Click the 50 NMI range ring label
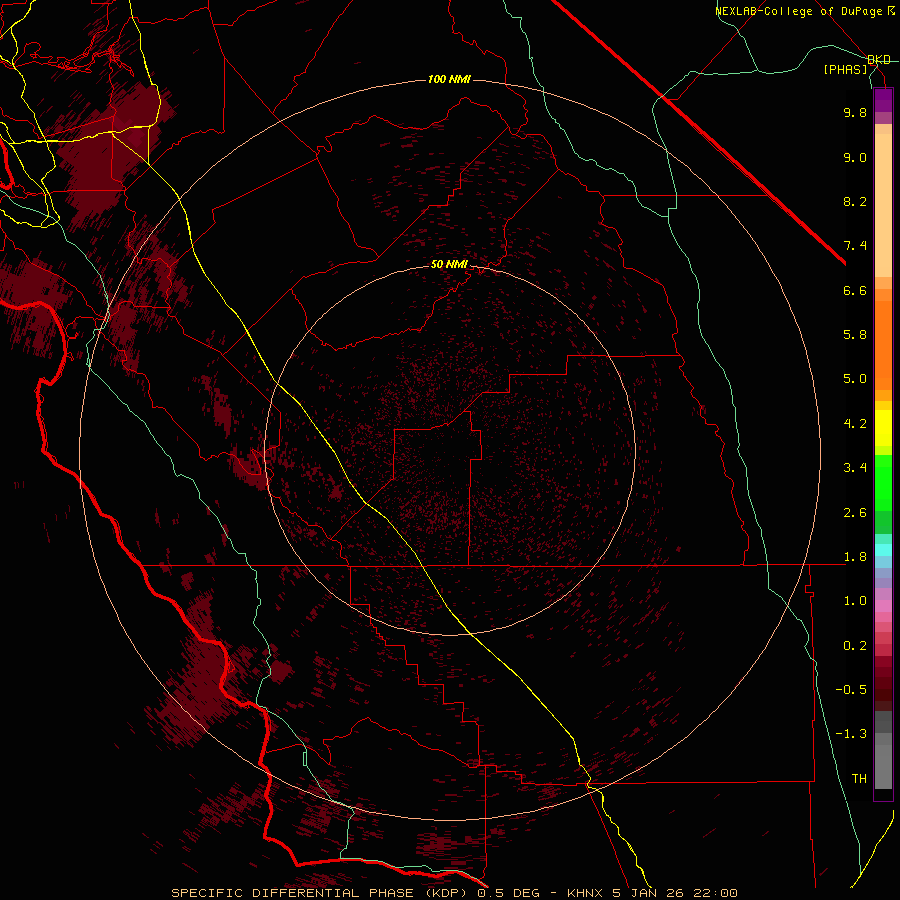 tap(449, 264)
